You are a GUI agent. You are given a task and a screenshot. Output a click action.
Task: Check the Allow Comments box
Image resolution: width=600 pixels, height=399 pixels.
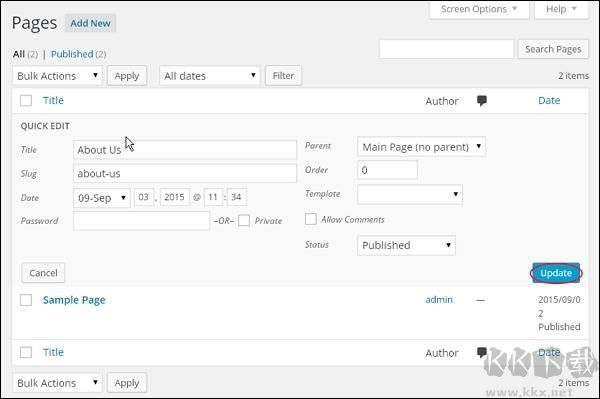[x=311, y=219]
